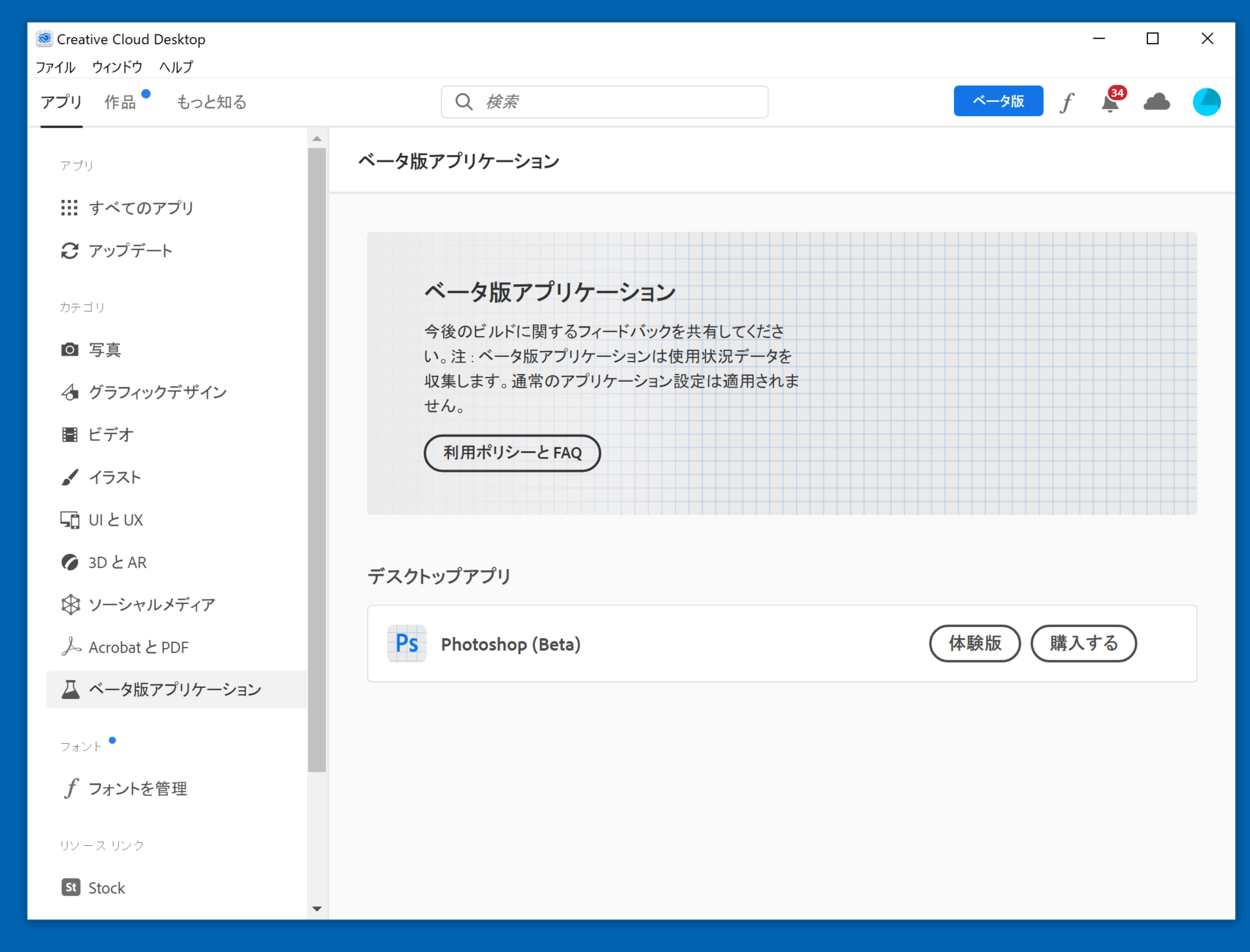This screenshot has width=1250, height=952.
Task: Start the Photoshop Beta 体験版 trial
Action: 975,644
